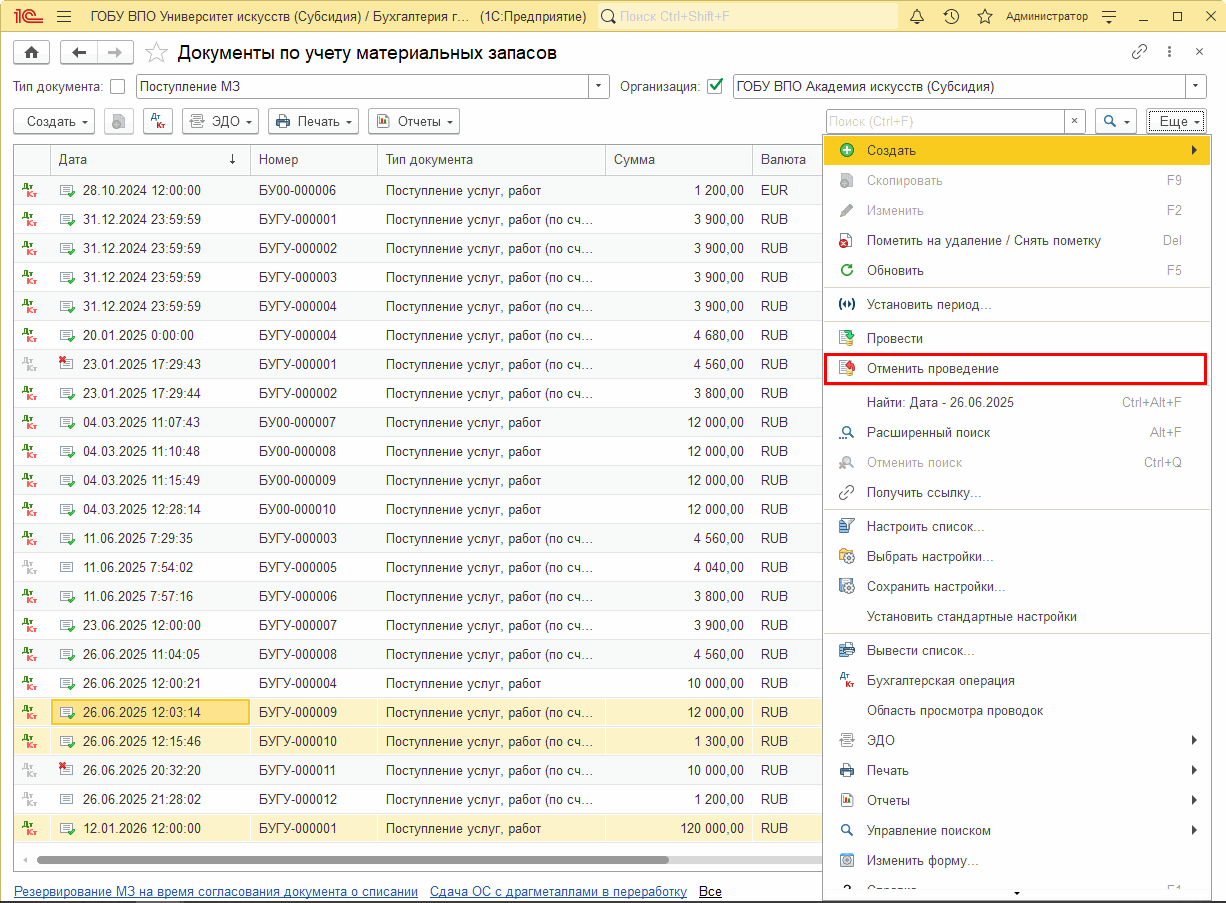Select Отменить проведение menu item
This screenshot has width=1226, height=903.
coord(932,369)
